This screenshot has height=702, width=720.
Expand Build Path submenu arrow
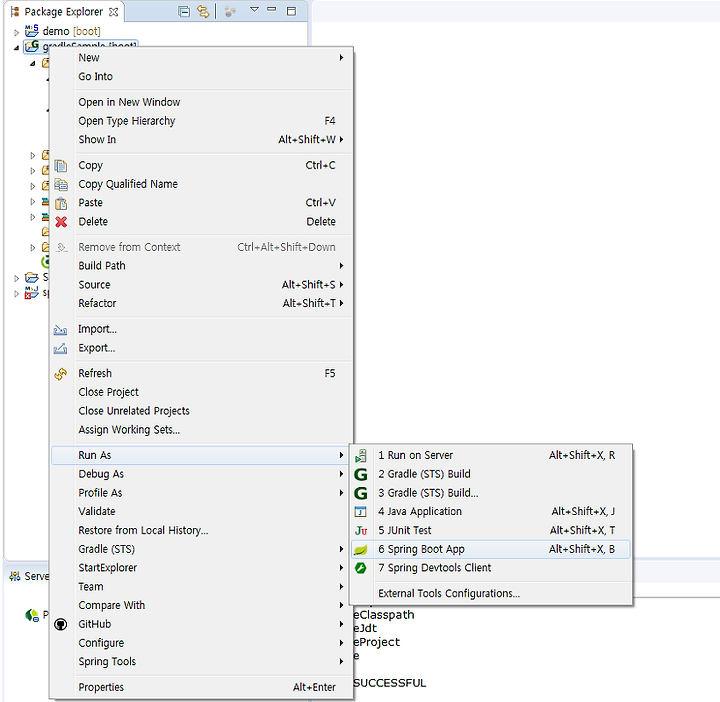pos(341,266)
